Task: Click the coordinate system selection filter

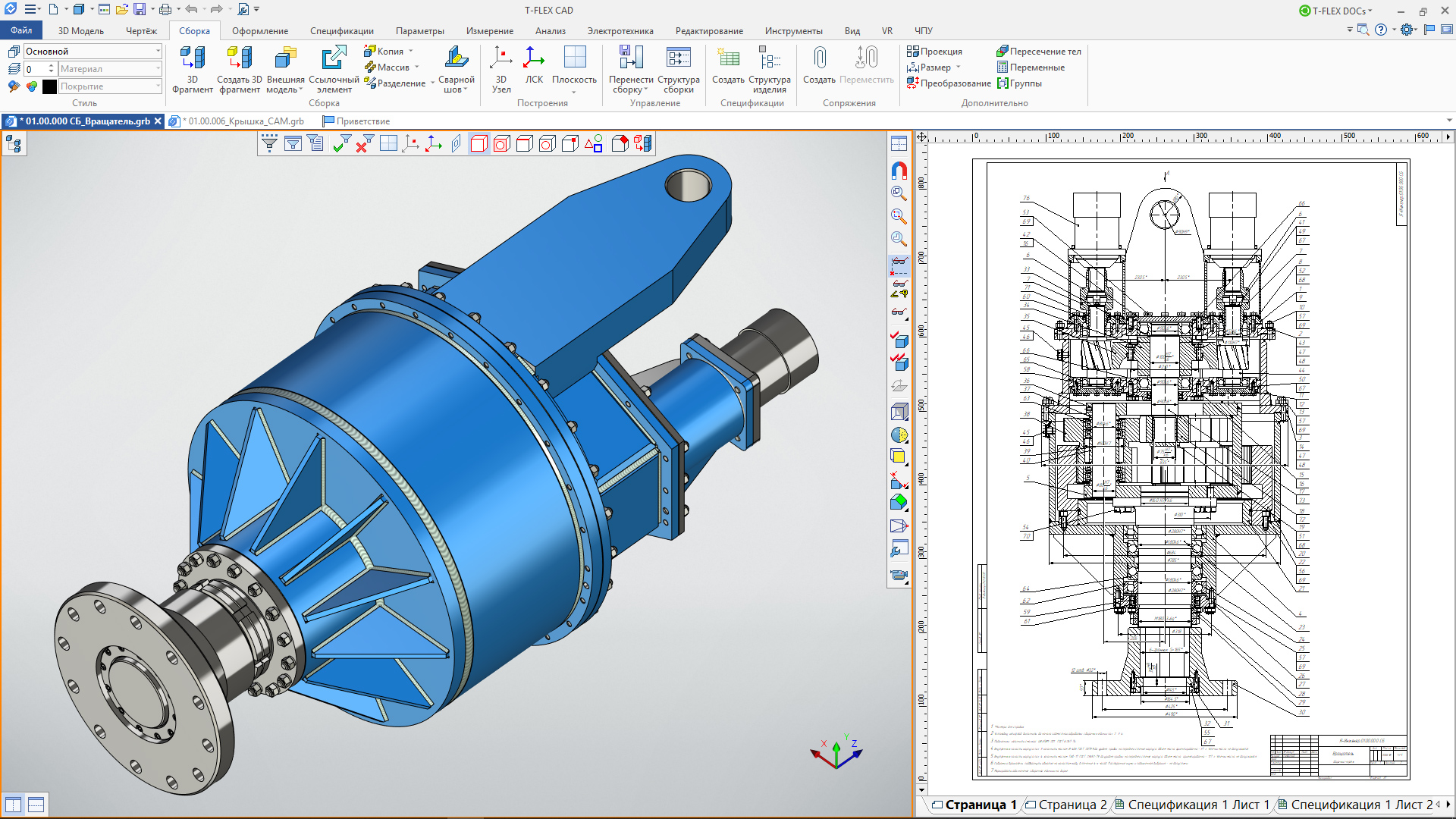Action: [434, 143]
